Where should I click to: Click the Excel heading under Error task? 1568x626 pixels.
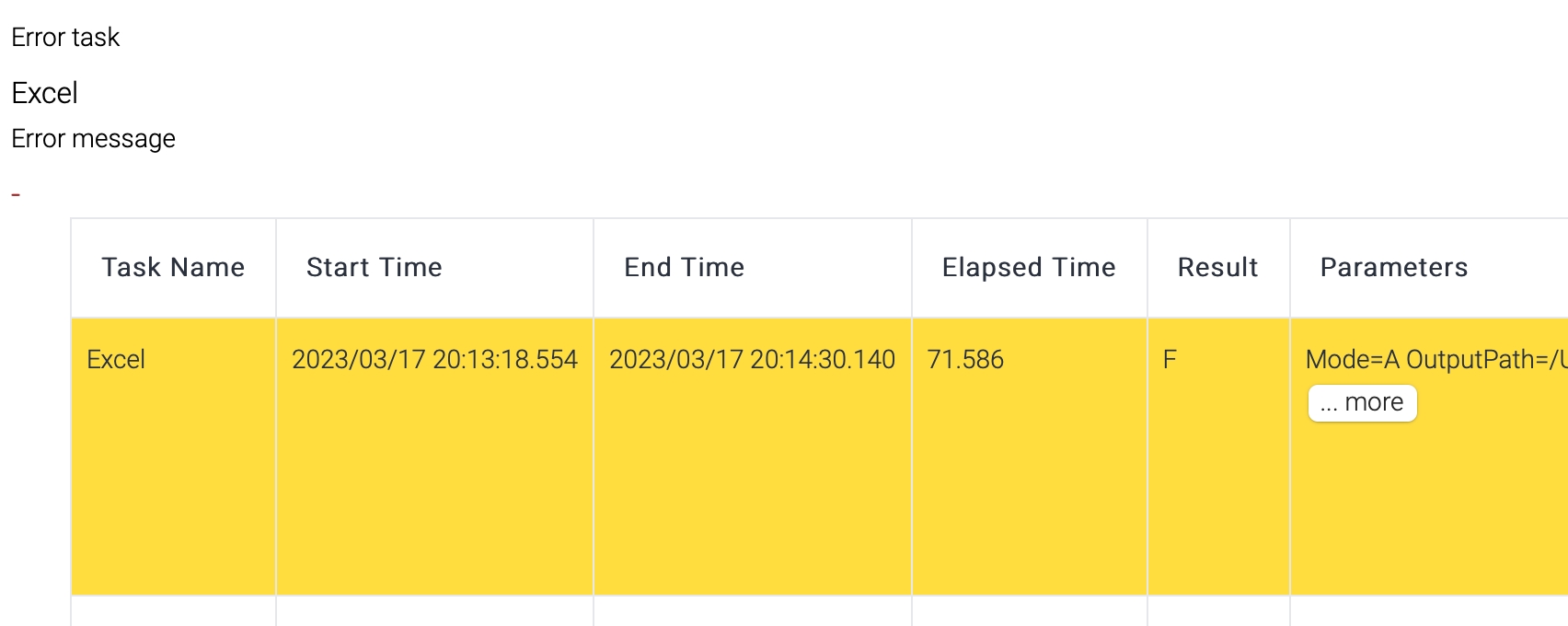(x=45, y=93)
